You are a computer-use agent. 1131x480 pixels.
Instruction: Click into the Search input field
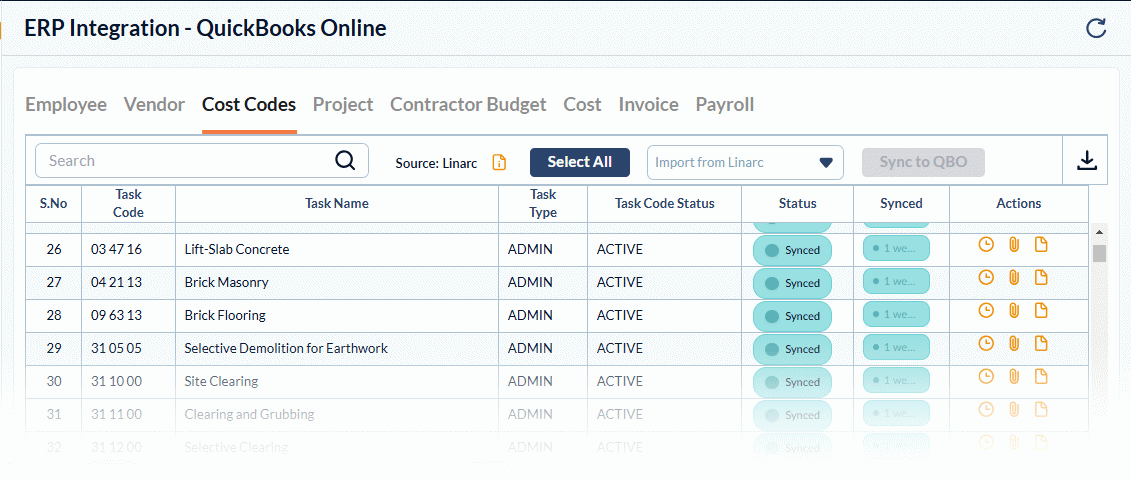(185, 161)
